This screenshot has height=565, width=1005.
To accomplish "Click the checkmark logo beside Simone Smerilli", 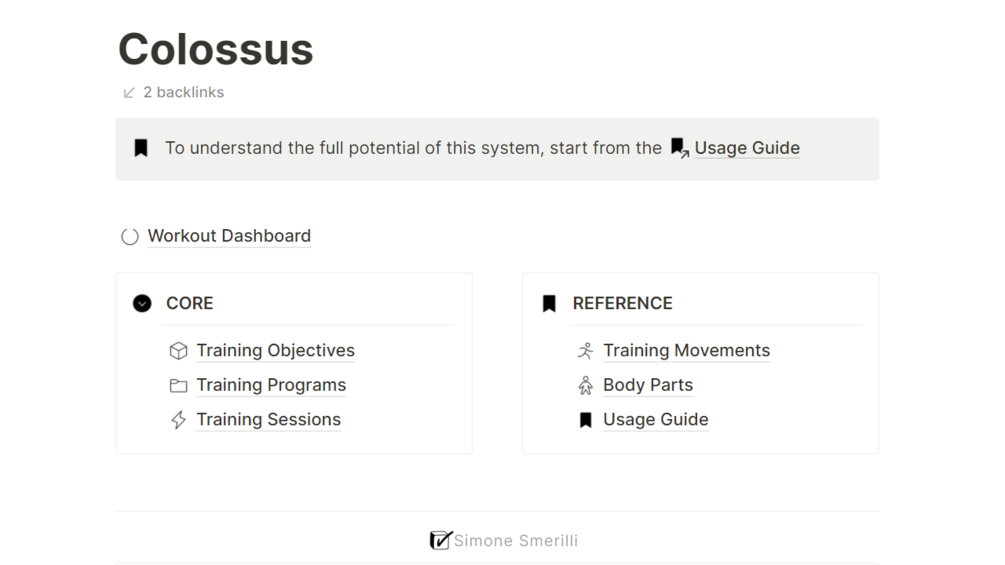I will point(440,541).
